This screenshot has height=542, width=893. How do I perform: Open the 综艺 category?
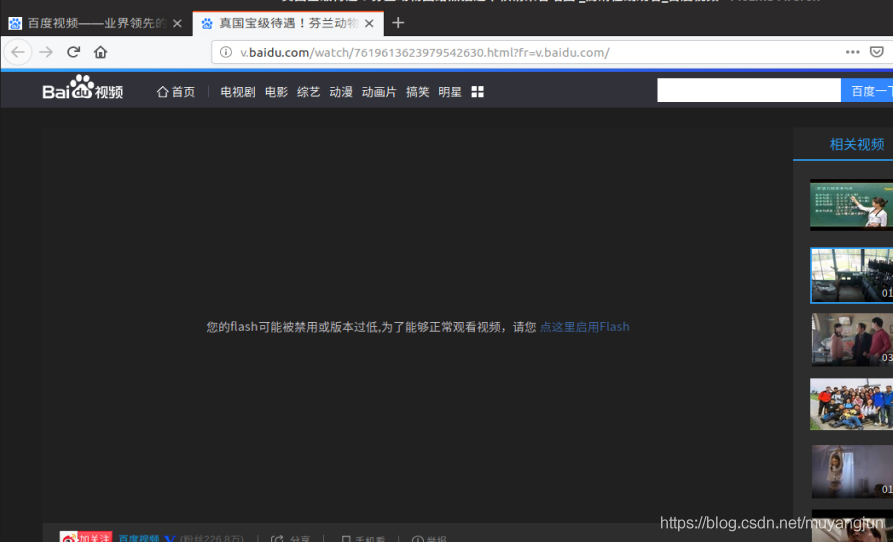pyautogui.click(x=308, y=92)
